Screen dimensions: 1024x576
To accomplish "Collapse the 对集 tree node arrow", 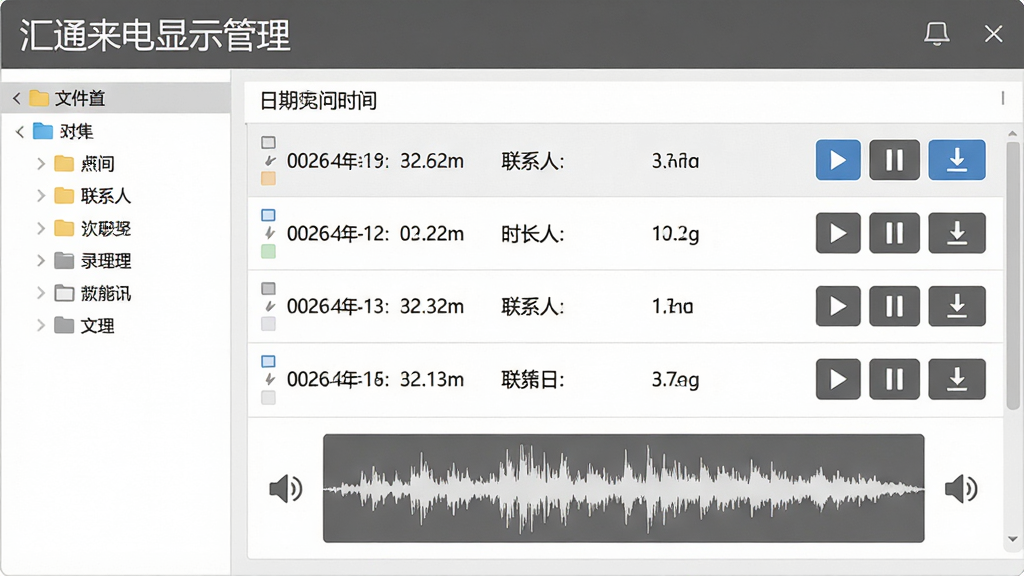I will (20, 132).
